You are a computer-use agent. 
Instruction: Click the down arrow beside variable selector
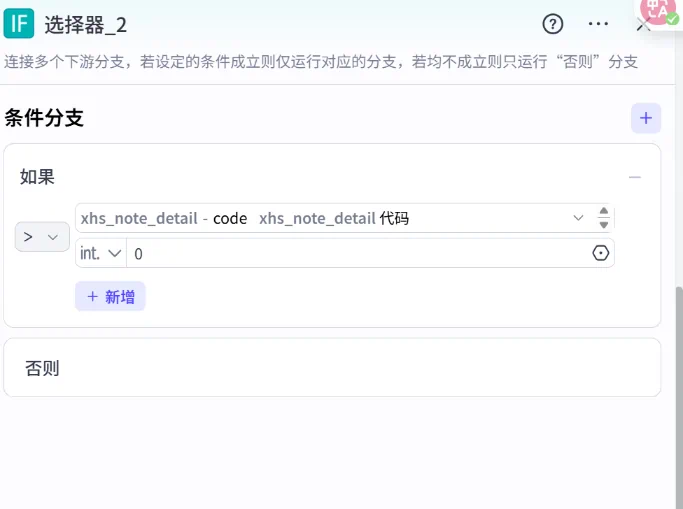point(603,225)
